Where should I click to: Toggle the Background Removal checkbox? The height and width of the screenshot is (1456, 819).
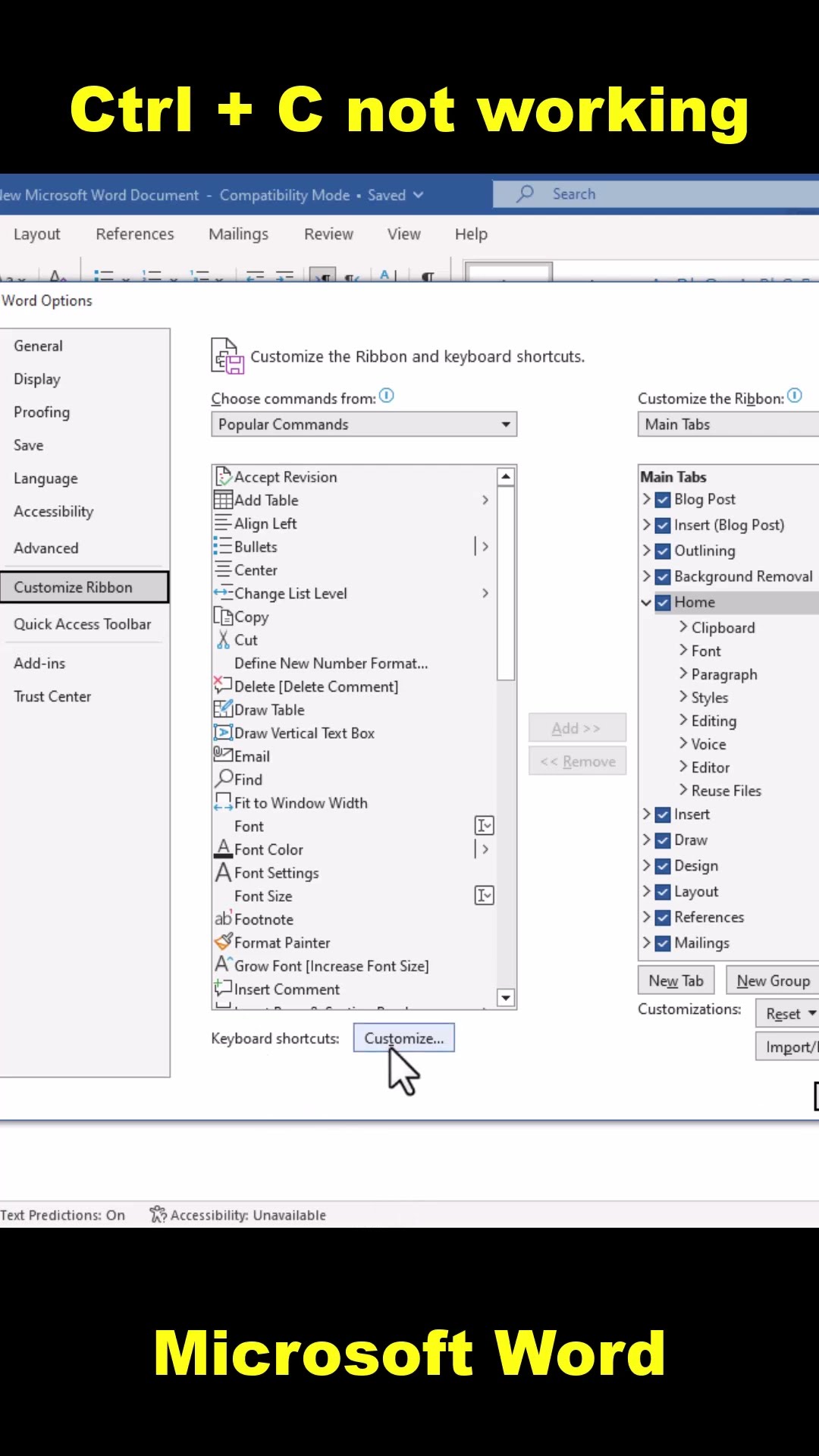tap(663, 576)
